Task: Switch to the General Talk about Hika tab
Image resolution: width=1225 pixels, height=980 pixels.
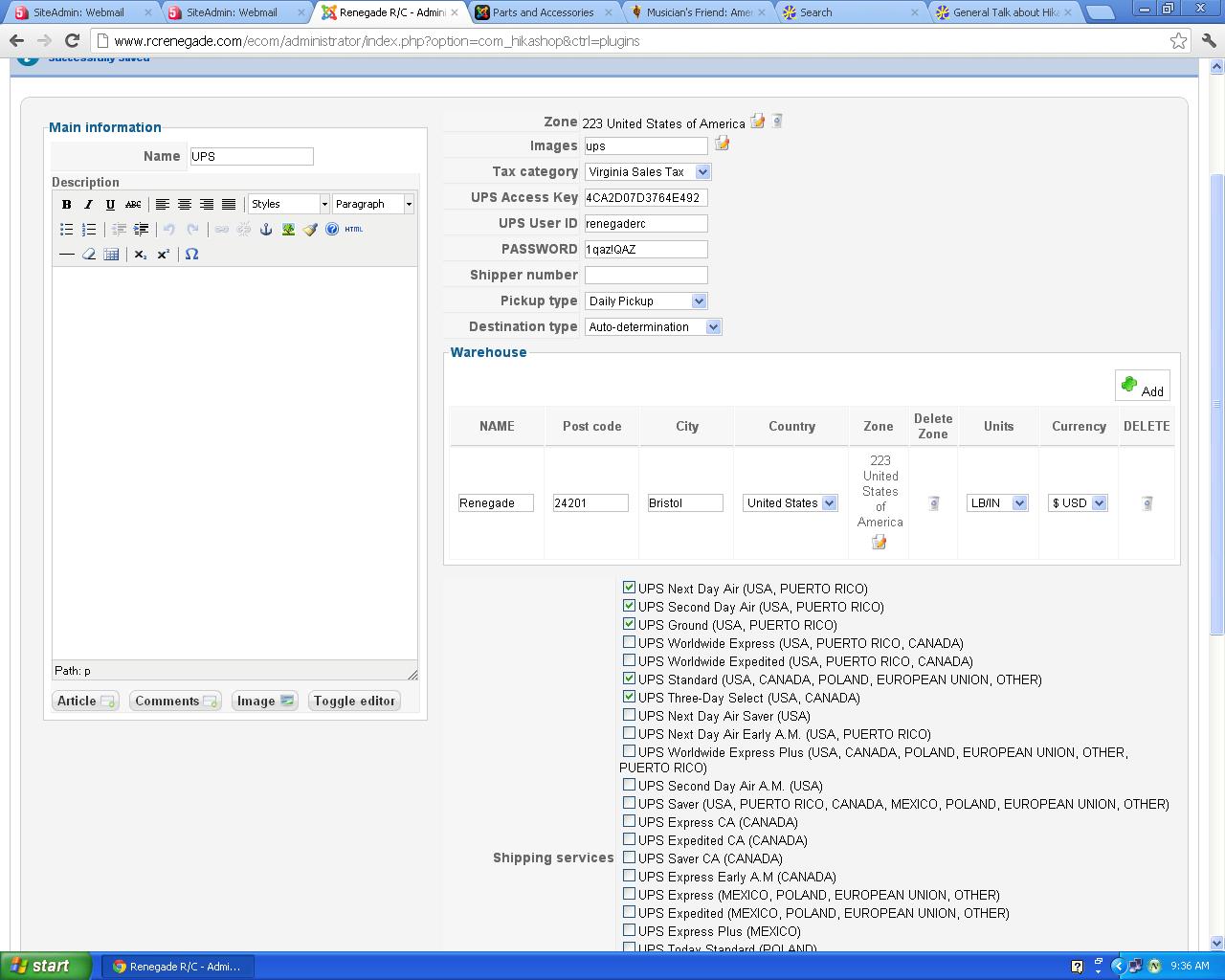Action: pyautogui.click(x=1005, y=12)
